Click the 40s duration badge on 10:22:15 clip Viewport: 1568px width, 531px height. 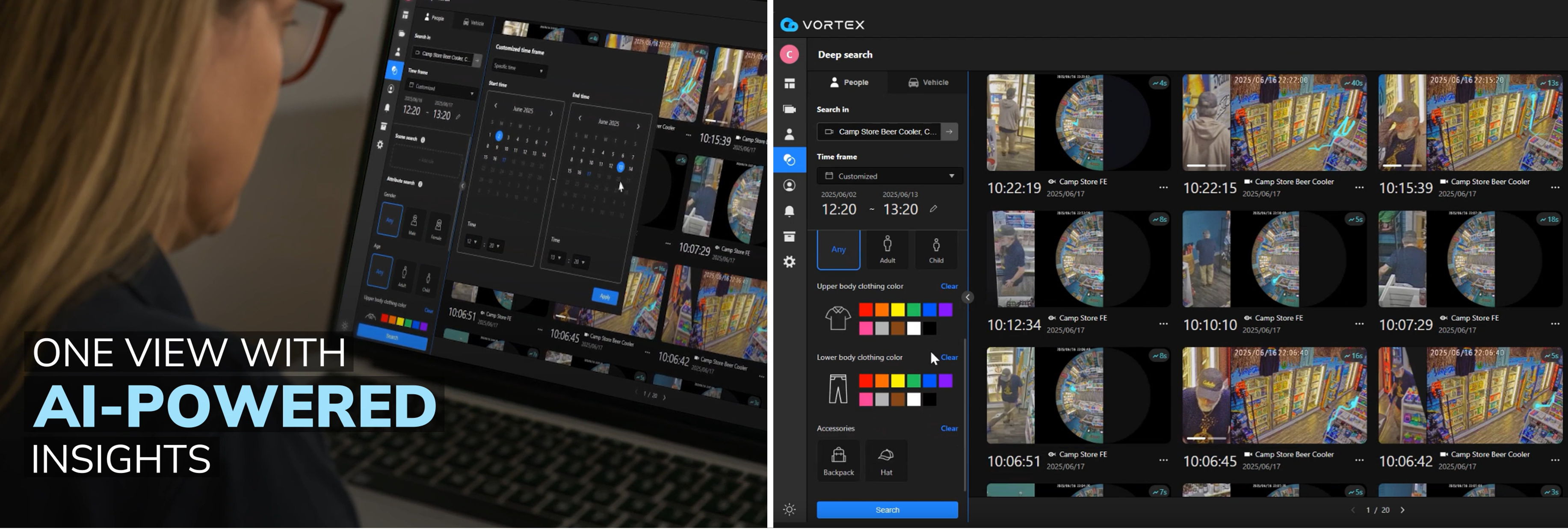[x=1353, y=83]
